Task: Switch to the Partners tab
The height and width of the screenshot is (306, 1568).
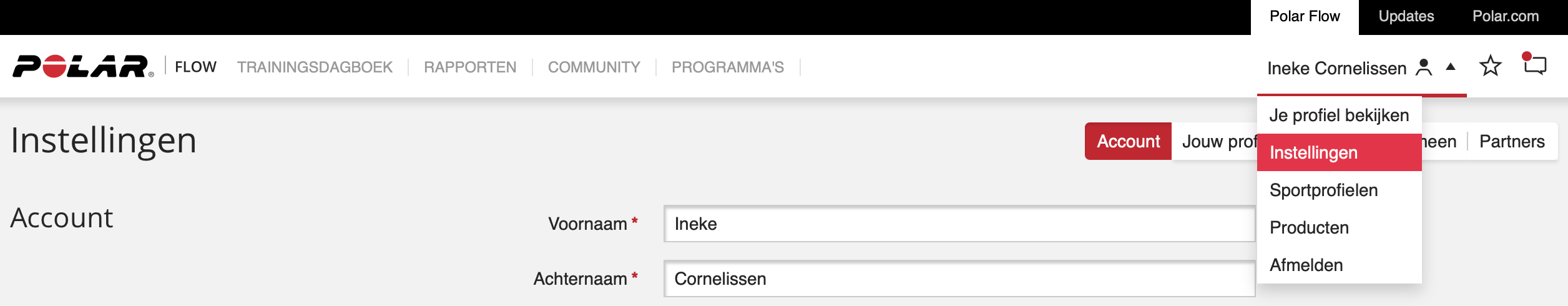Action: point(1511,141)
